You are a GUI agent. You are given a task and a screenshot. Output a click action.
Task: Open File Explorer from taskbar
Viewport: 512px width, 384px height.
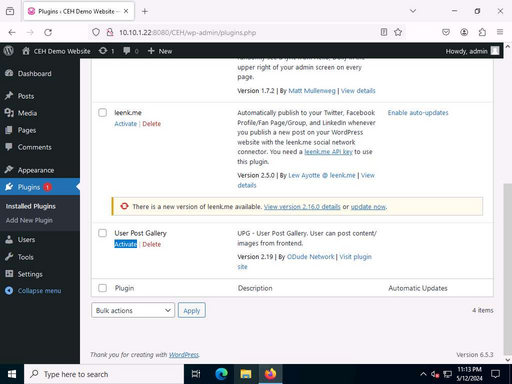click(x=246, y=374)
